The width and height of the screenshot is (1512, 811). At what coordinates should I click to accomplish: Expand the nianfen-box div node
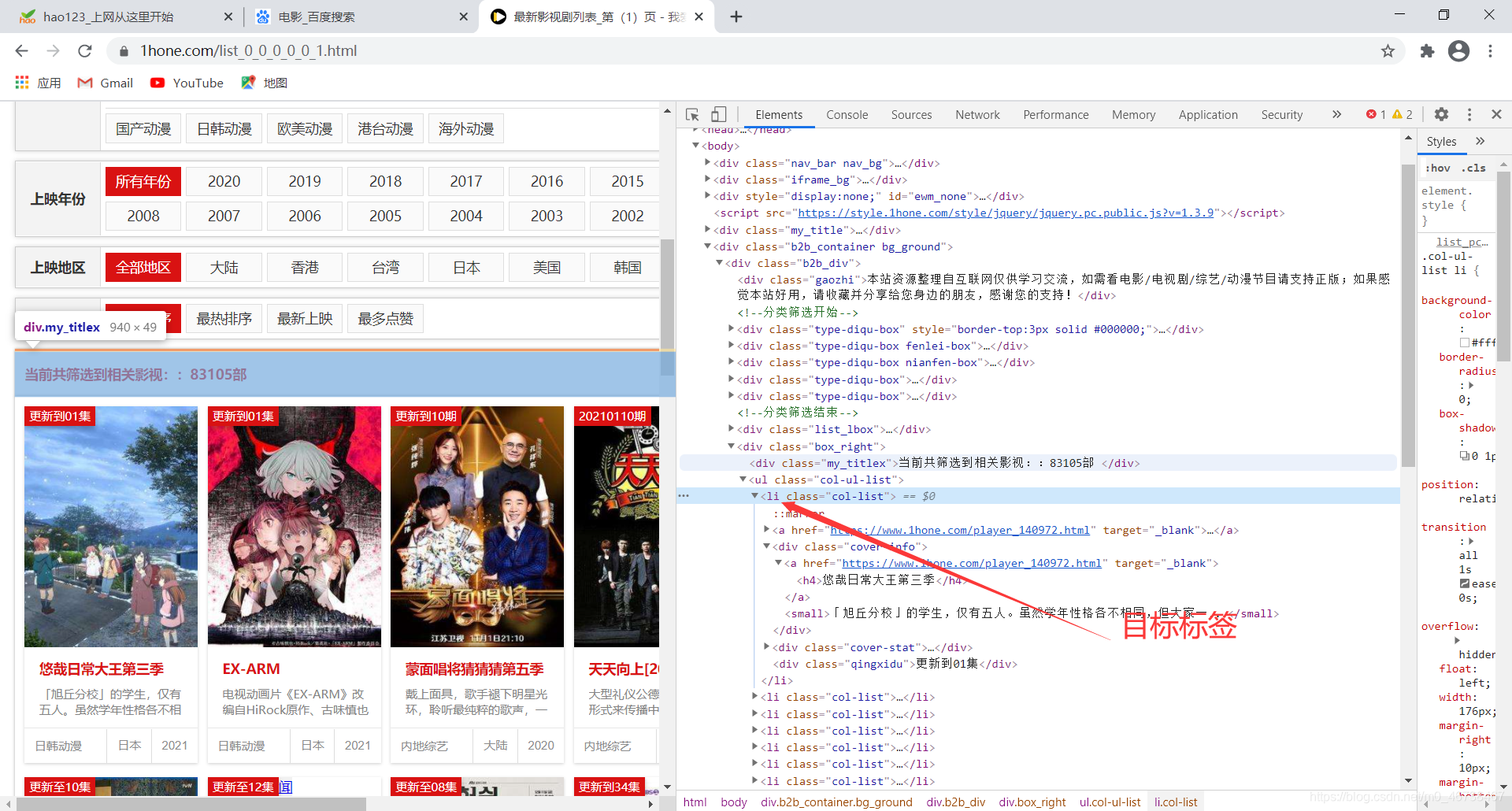tap(731, 362)
